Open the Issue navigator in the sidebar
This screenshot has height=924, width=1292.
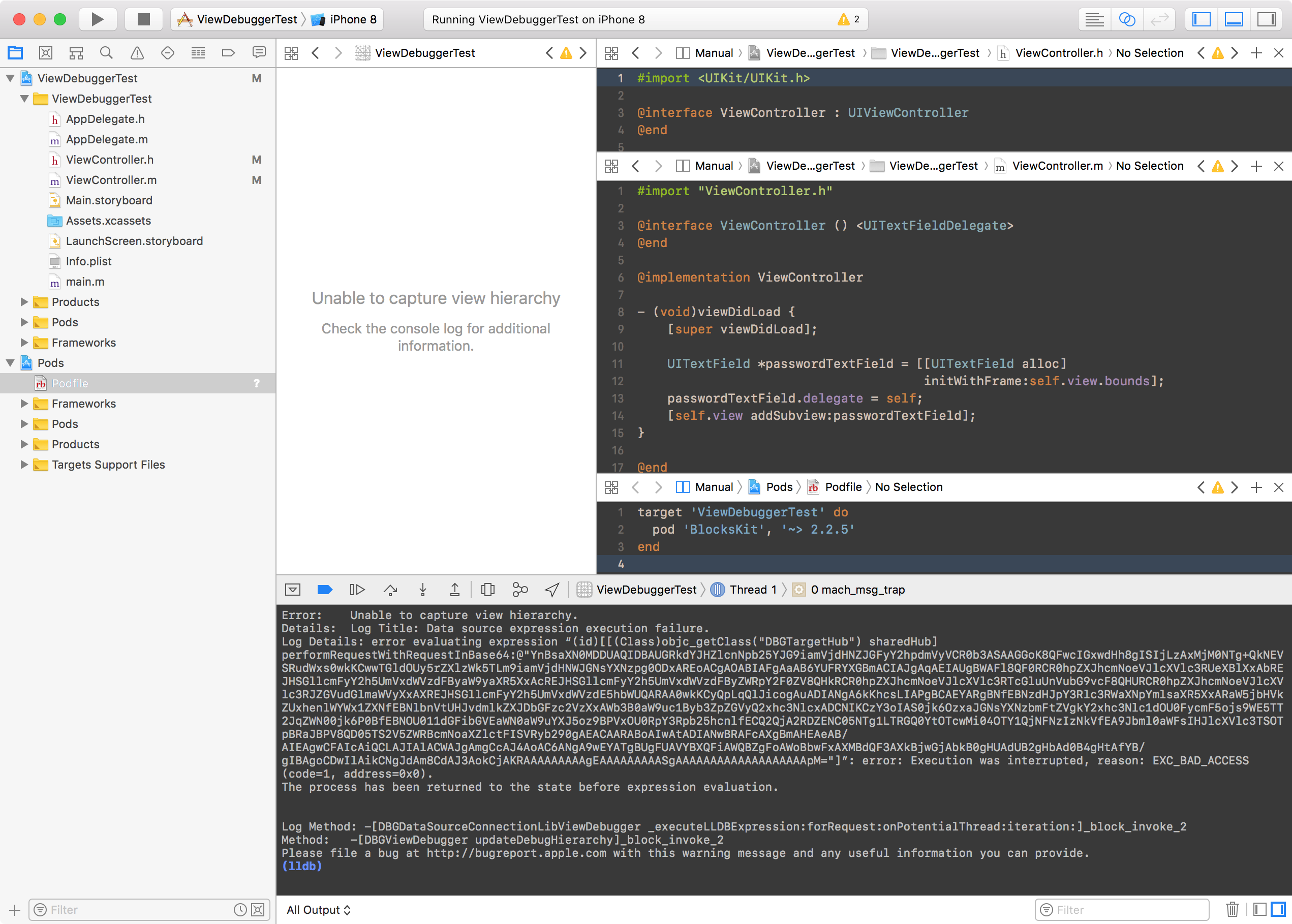(x=137, y=52)
